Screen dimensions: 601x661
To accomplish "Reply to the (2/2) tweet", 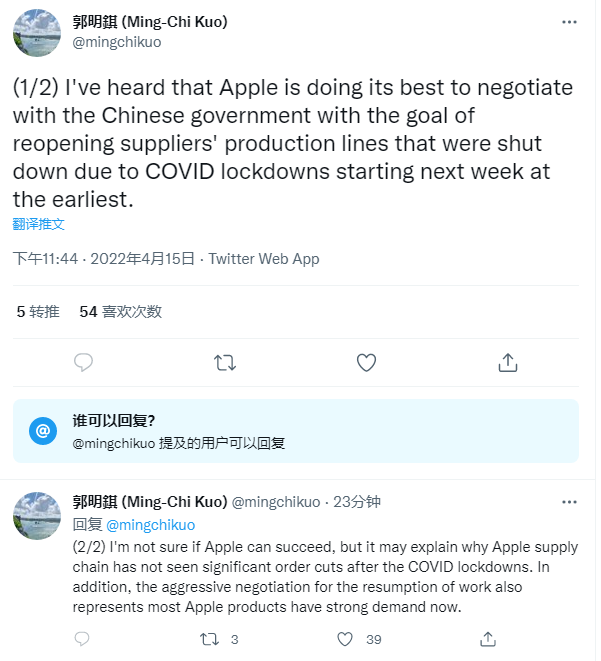I will 83,638.
